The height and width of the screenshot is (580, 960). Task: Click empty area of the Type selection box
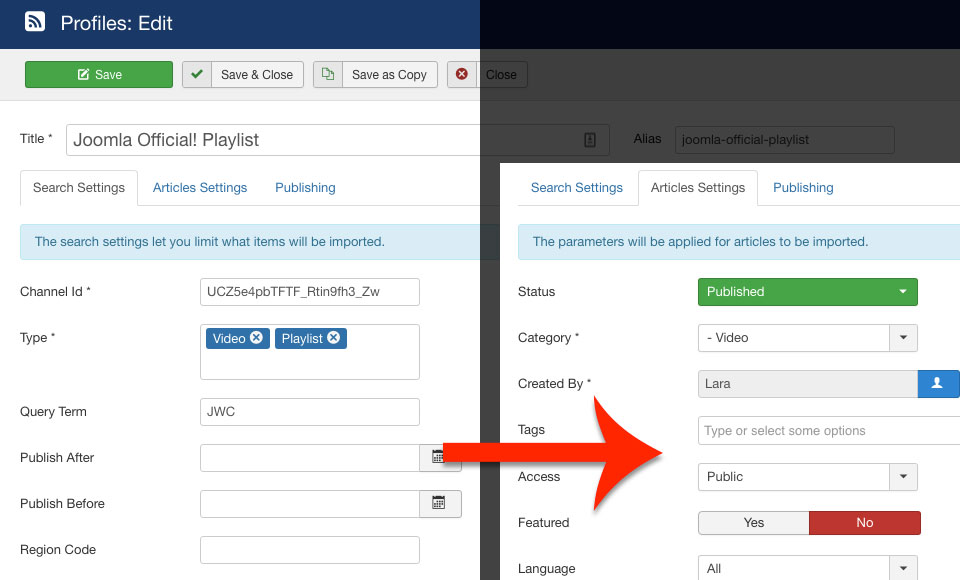point(310,365)
